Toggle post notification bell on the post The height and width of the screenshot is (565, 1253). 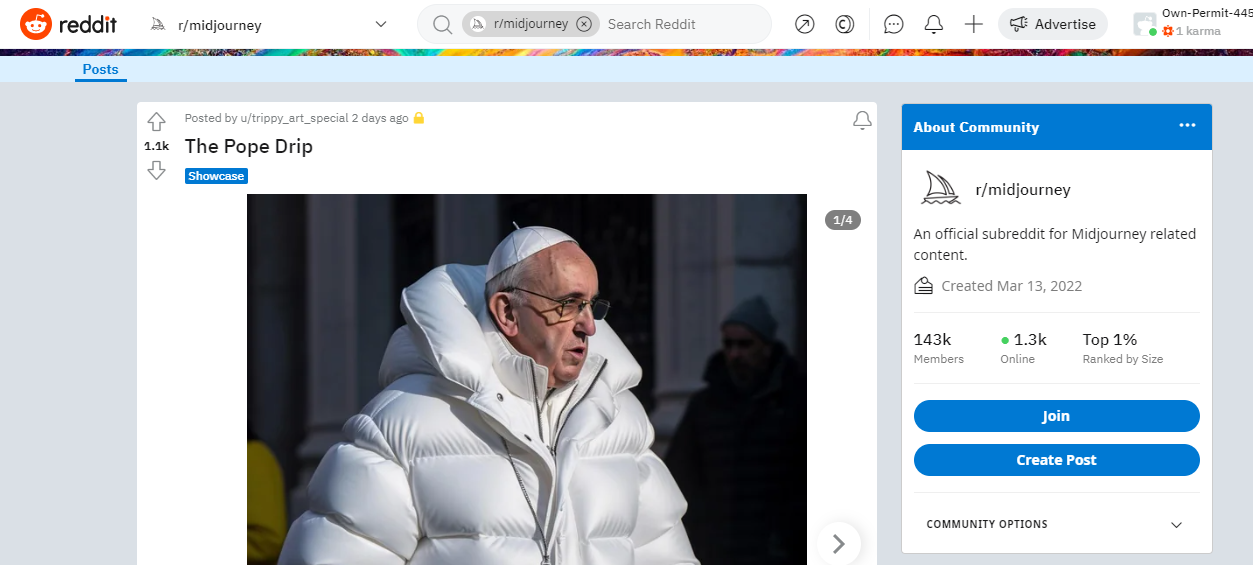[861, 121]
